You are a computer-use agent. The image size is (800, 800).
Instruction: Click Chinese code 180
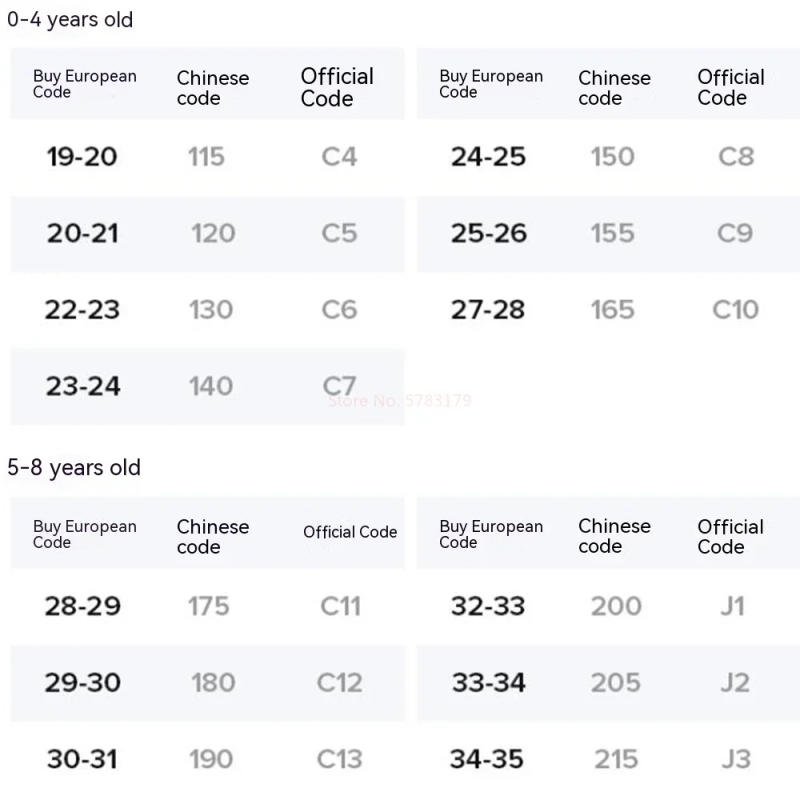tap(213, 683)
